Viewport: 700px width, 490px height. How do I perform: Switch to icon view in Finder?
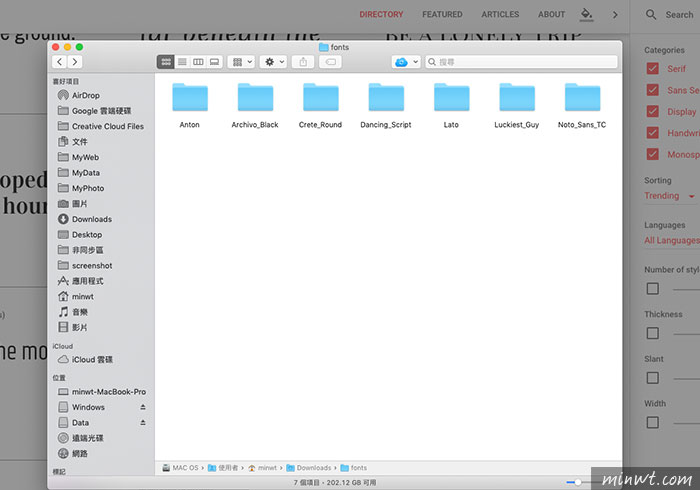coord(166,62)
